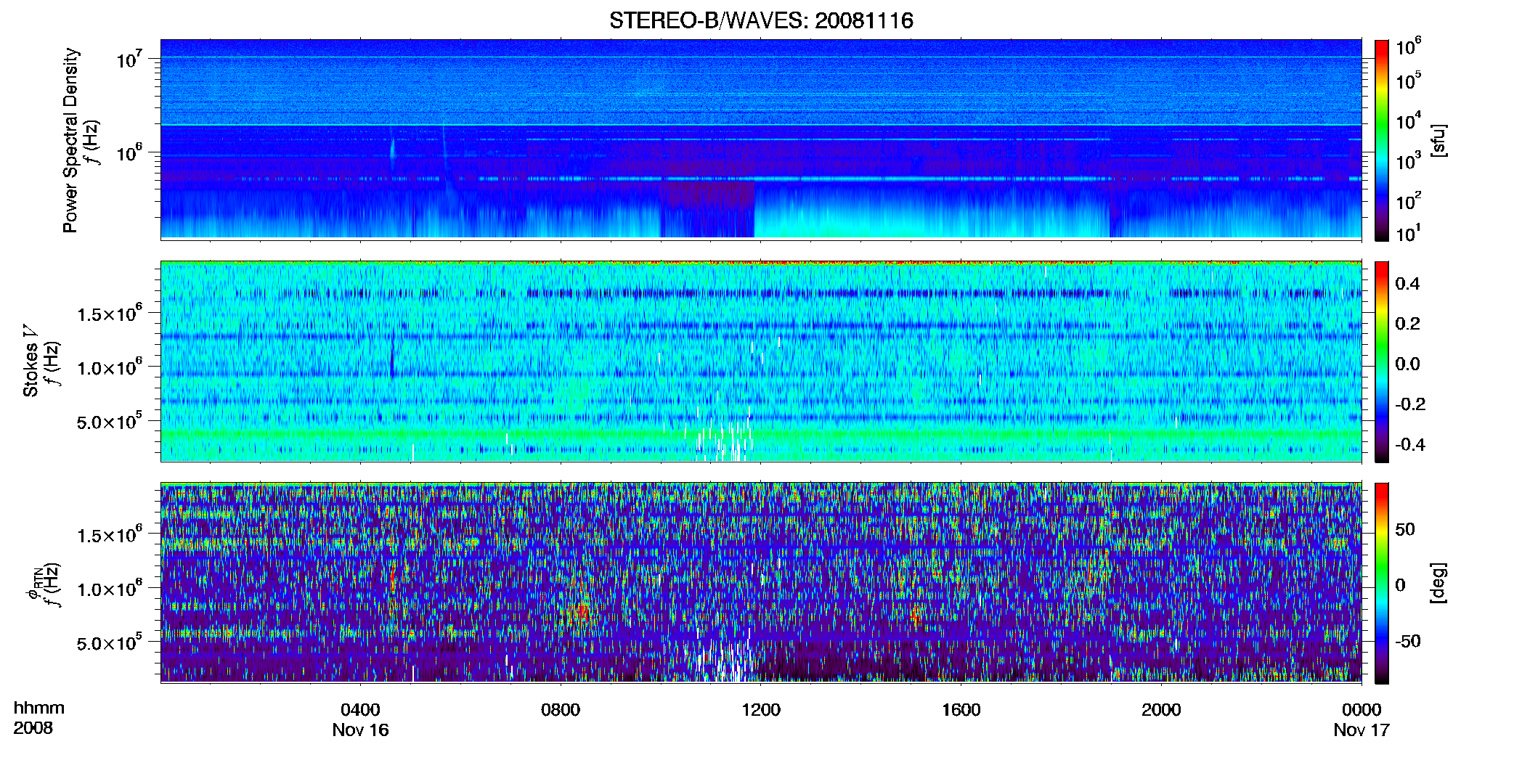
Task: Click the 10^4 label on the sfu colorbar
Action: (1409, 121)
